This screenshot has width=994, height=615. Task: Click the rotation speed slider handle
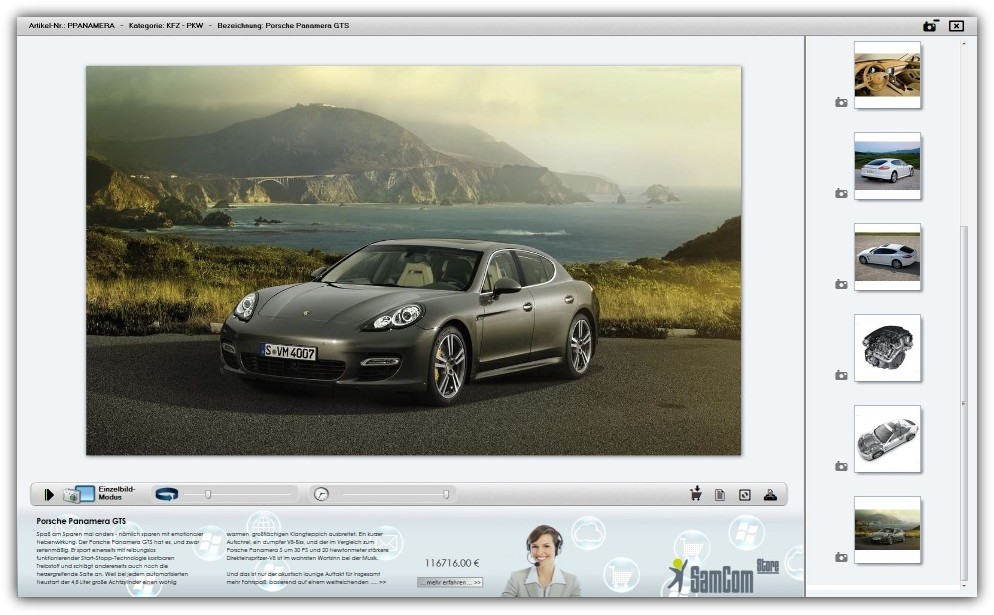click(208, 494)
